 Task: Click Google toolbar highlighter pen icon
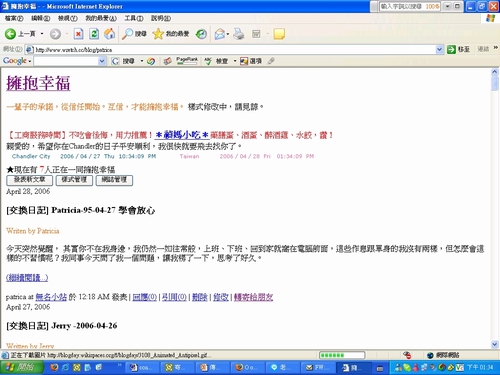pos(271,61)
